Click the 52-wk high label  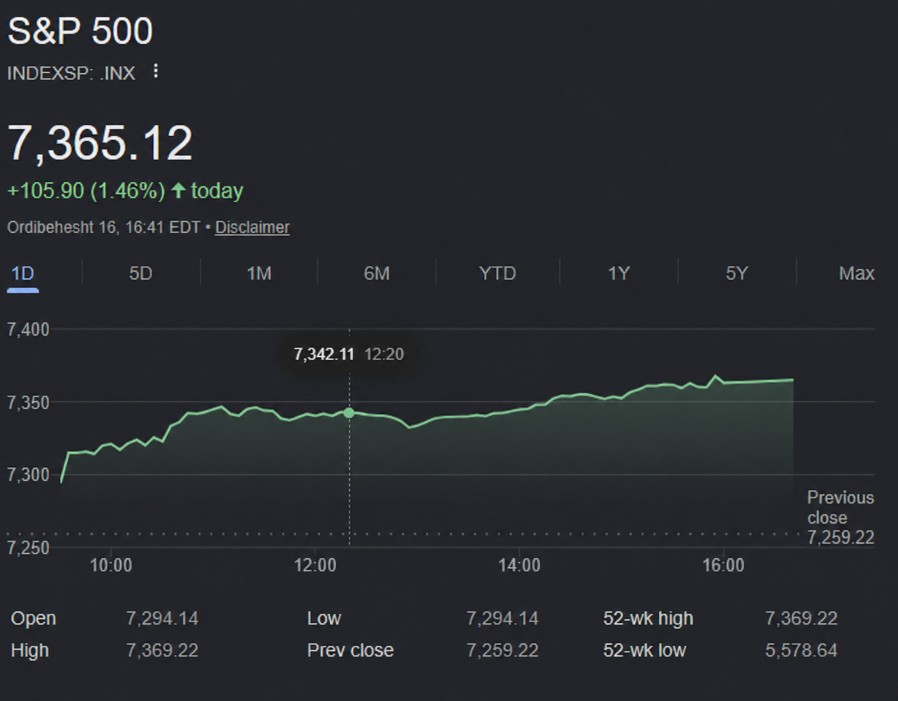[x=648, y=619]
